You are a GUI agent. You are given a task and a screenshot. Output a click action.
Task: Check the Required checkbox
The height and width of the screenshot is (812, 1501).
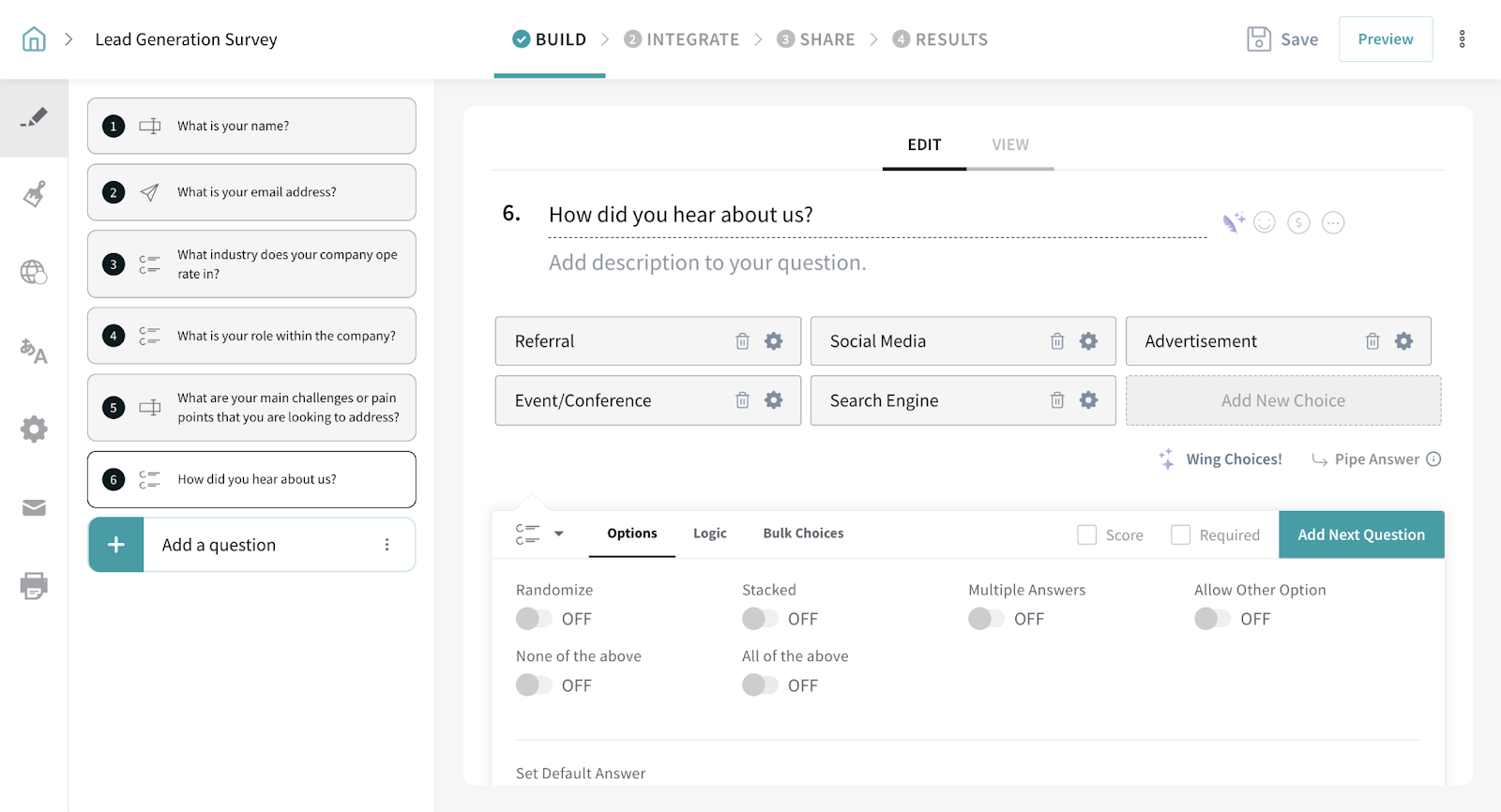click(x=1181, y=534)
